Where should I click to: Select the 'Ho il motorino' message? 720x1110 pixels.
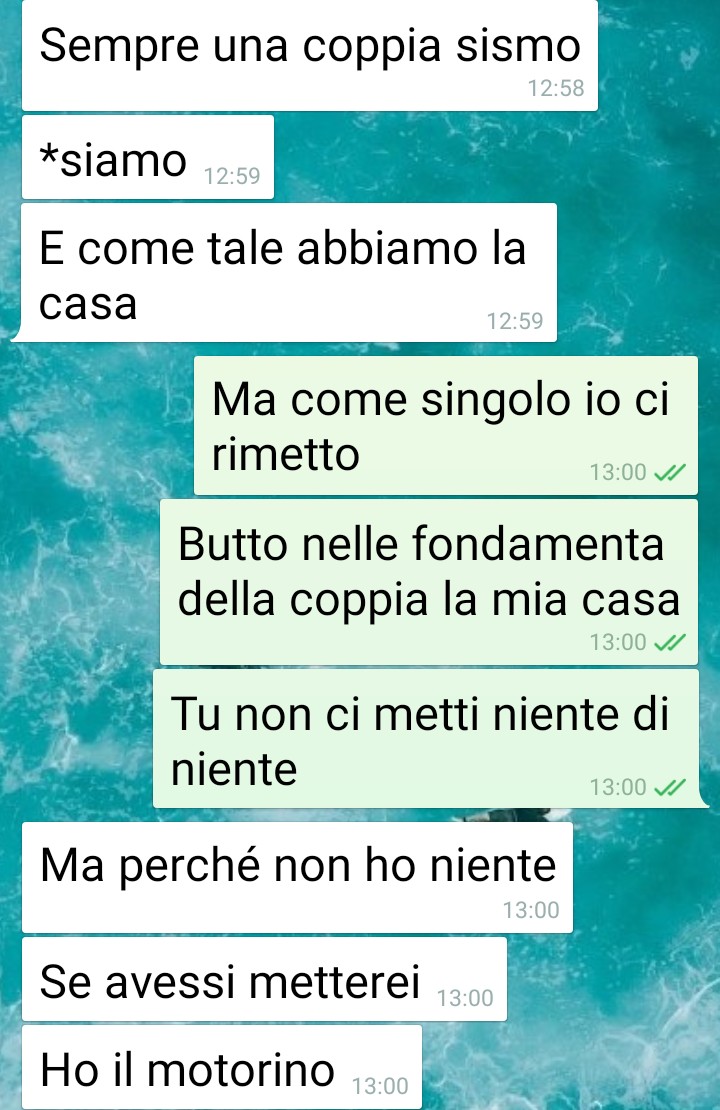(x=222, y=1067)
